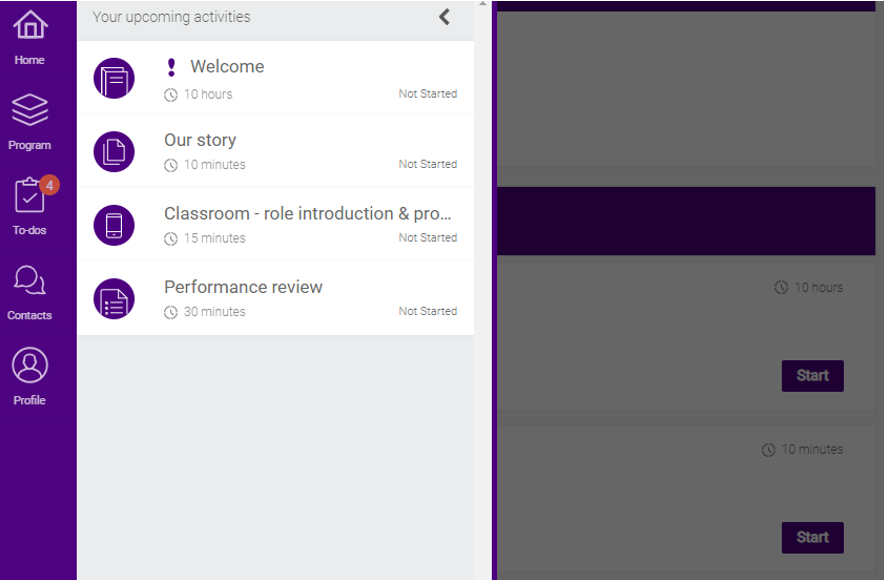884x580 pixels.
Task: Click the Your upcoming activities header
Action: (x=171, y=17)
